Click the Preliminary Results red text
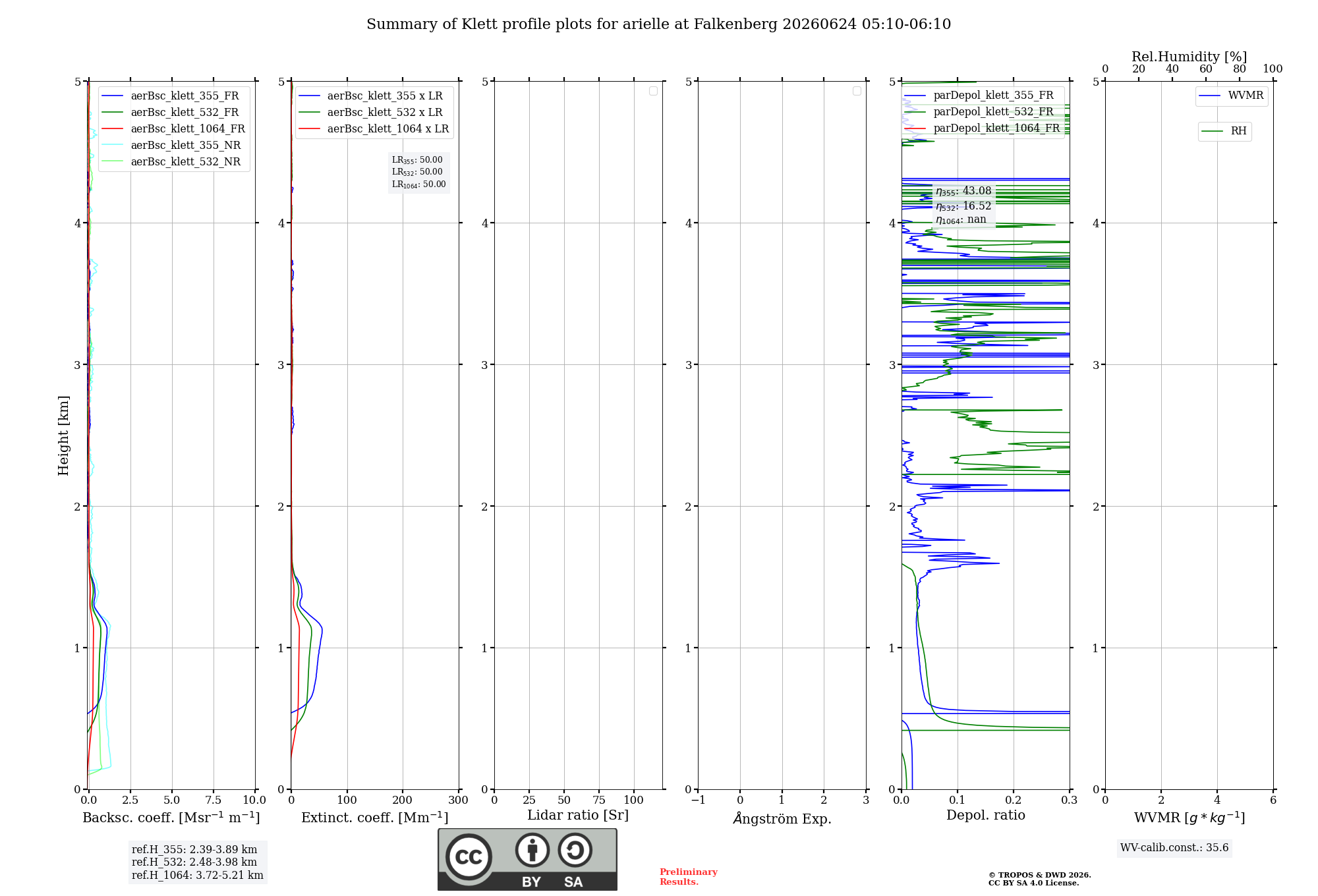The image size is (1318, 896). tap(689, 877)
